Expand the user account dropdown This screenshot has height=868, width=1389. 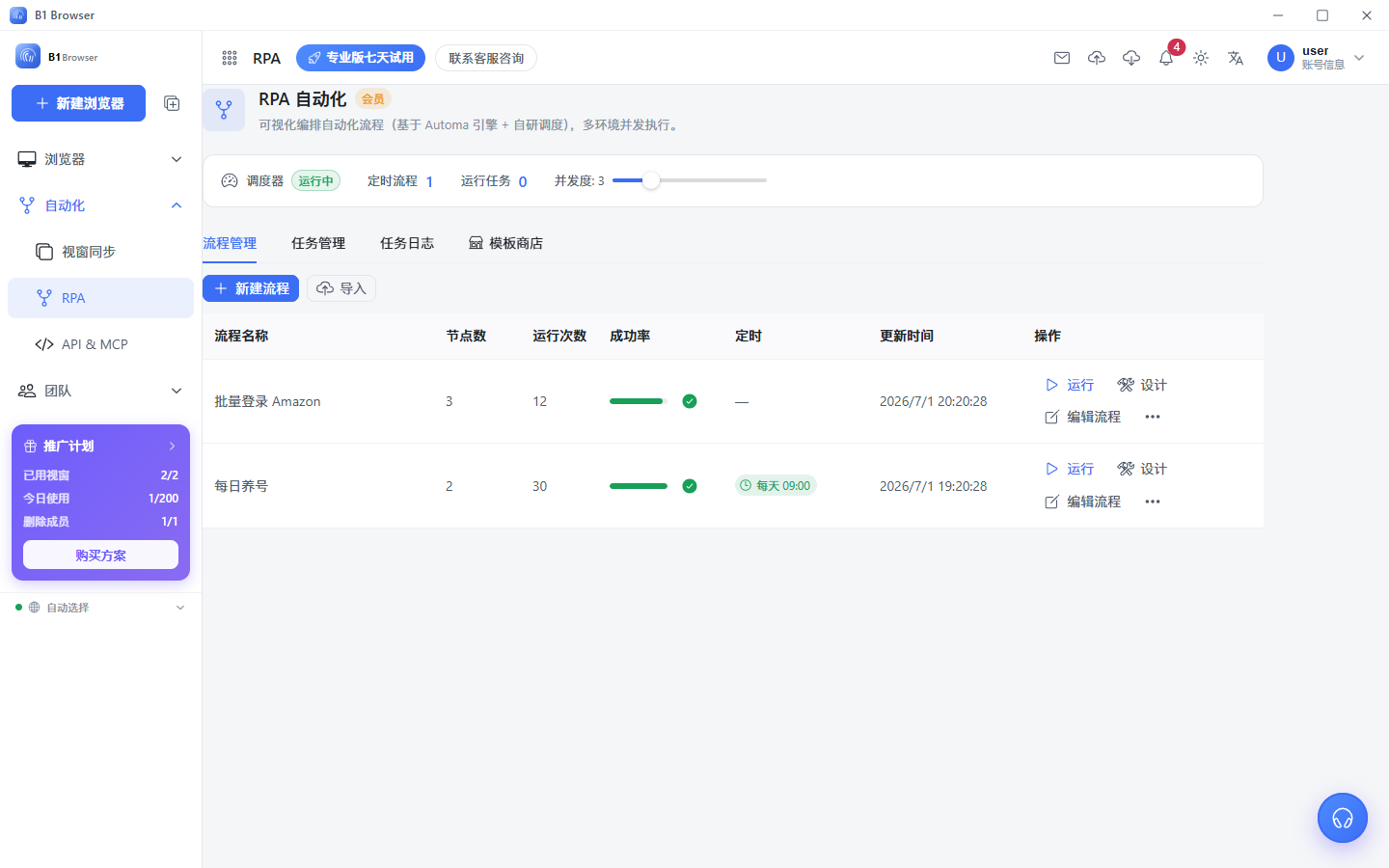pos(1359,58)
